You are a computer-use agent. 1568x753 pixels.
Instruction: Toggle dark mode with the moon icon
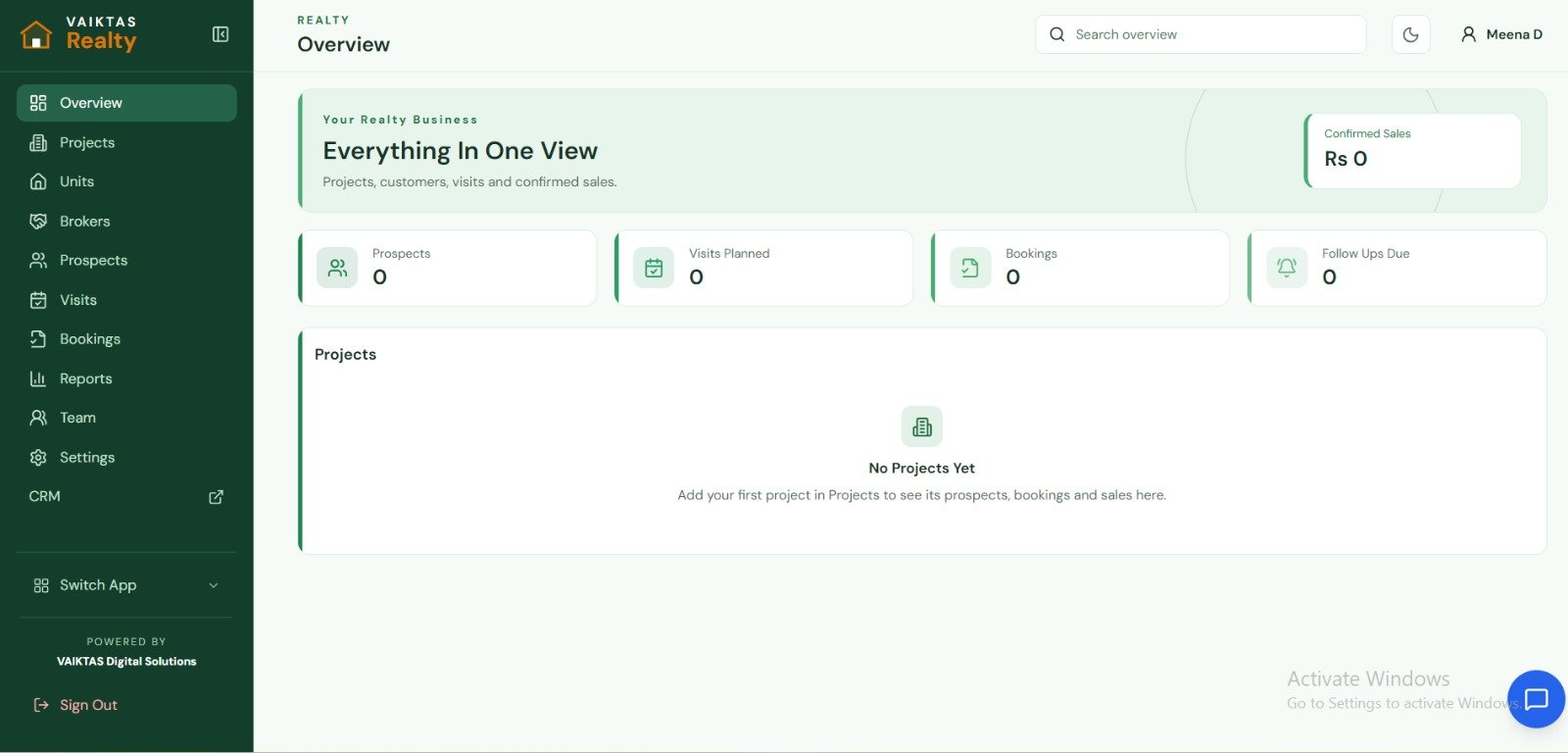click(x=1410, y=34)
